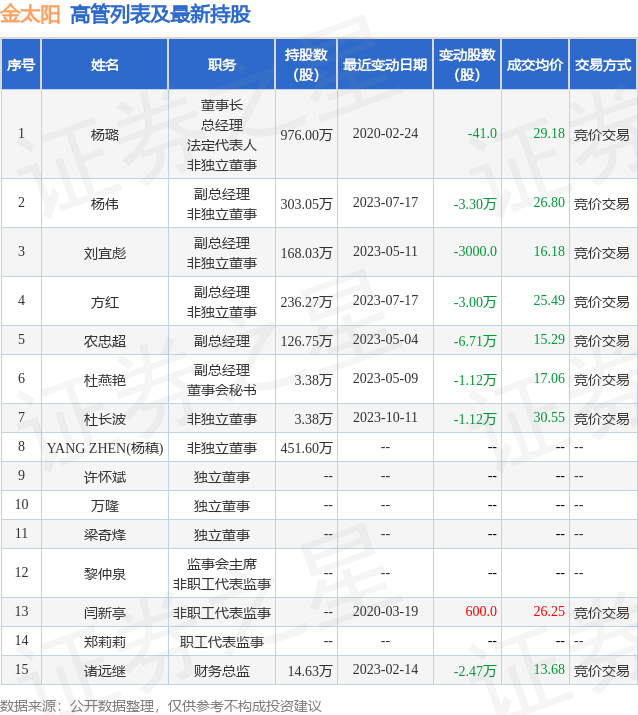Select the name 刘宜彪 in row 3
This screenshot has width=638, height=715.
tap(104, 253)
